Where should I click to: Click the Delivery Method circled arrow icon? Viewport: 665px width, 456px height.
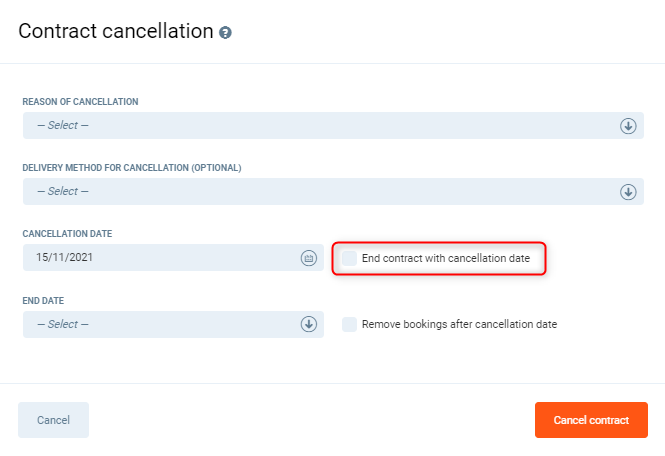(628, 192)
